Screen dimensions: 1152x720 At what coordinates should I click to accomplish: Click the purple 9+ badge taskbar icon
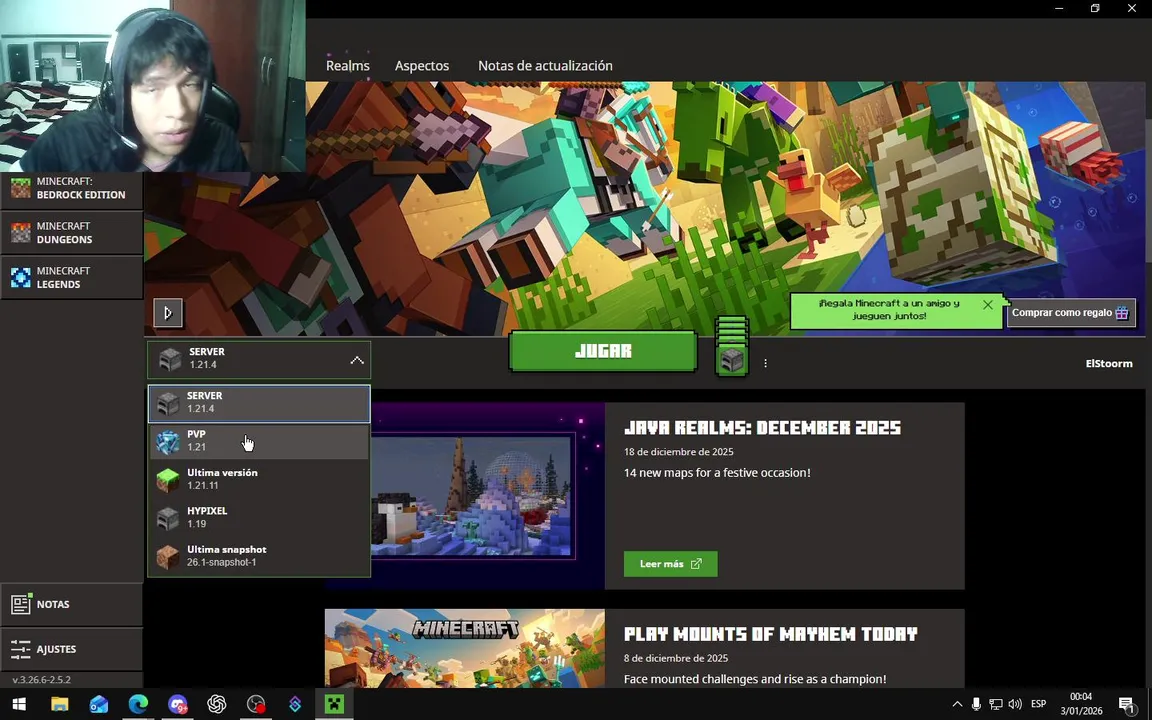pyautogui.click(x=177, y=705)
